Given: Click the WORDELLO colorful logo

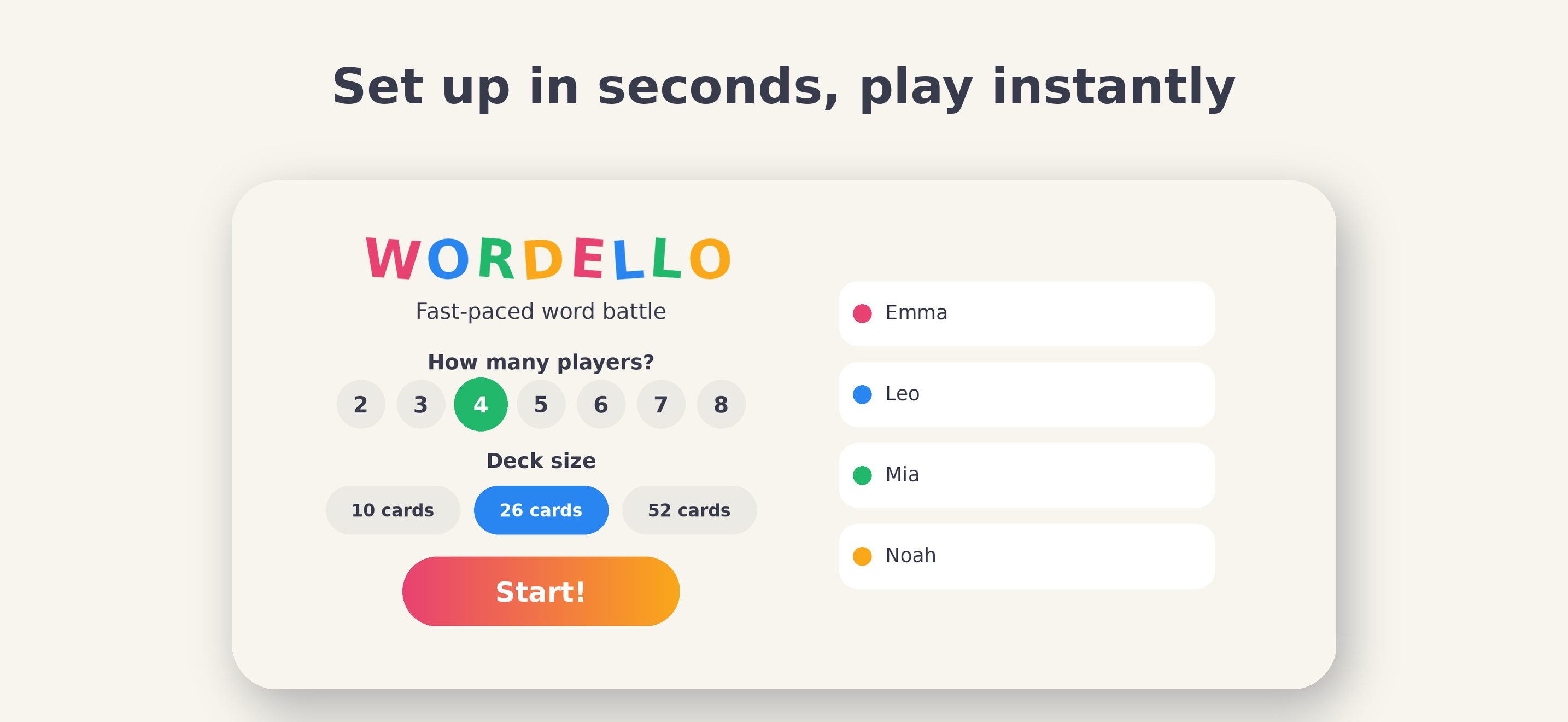Looking at the screenshot, I should click(x=548, y=259).
